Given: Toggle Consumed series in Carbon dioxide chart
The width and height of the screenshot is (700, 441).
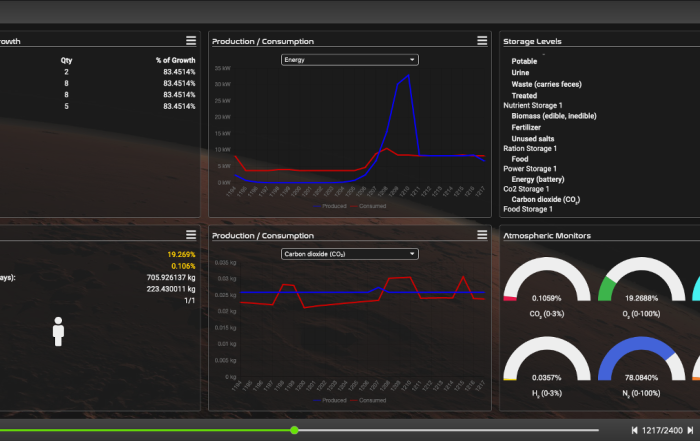Looking at the screenshot, I should pos(371,400).
